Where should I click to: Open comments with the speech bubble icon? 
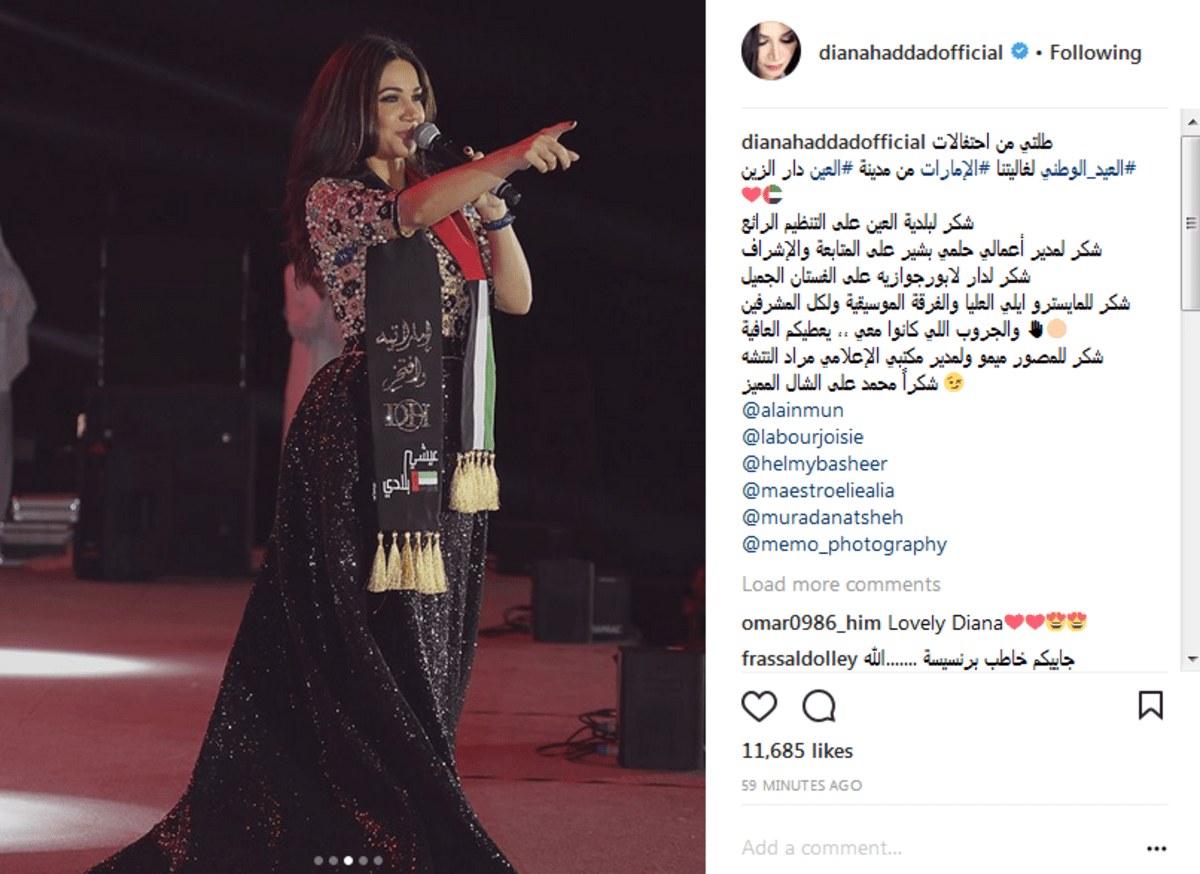point(819,706)
